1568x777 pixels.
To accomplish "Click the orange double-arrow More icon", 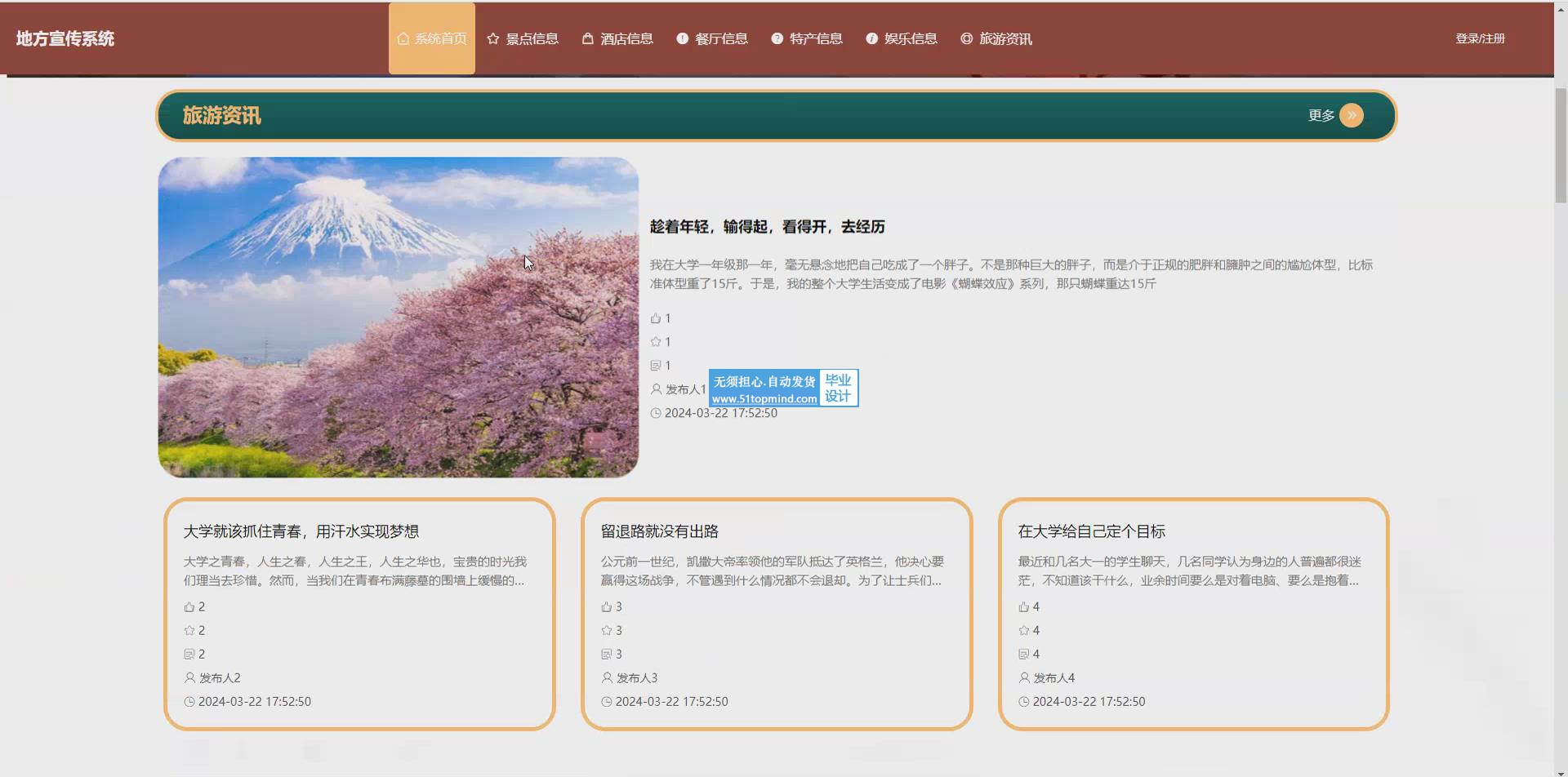I will tap(1351, 116).
